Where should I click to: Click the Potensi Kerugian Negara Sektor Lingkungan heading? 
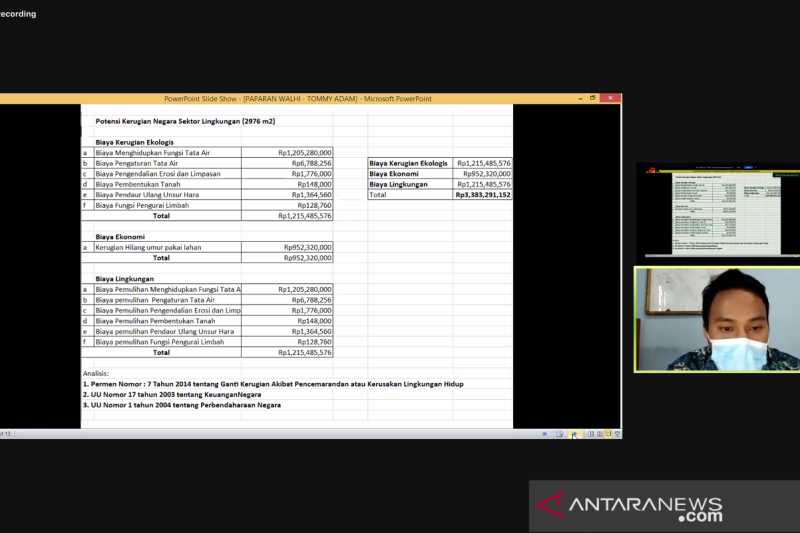tap(183, 122)
